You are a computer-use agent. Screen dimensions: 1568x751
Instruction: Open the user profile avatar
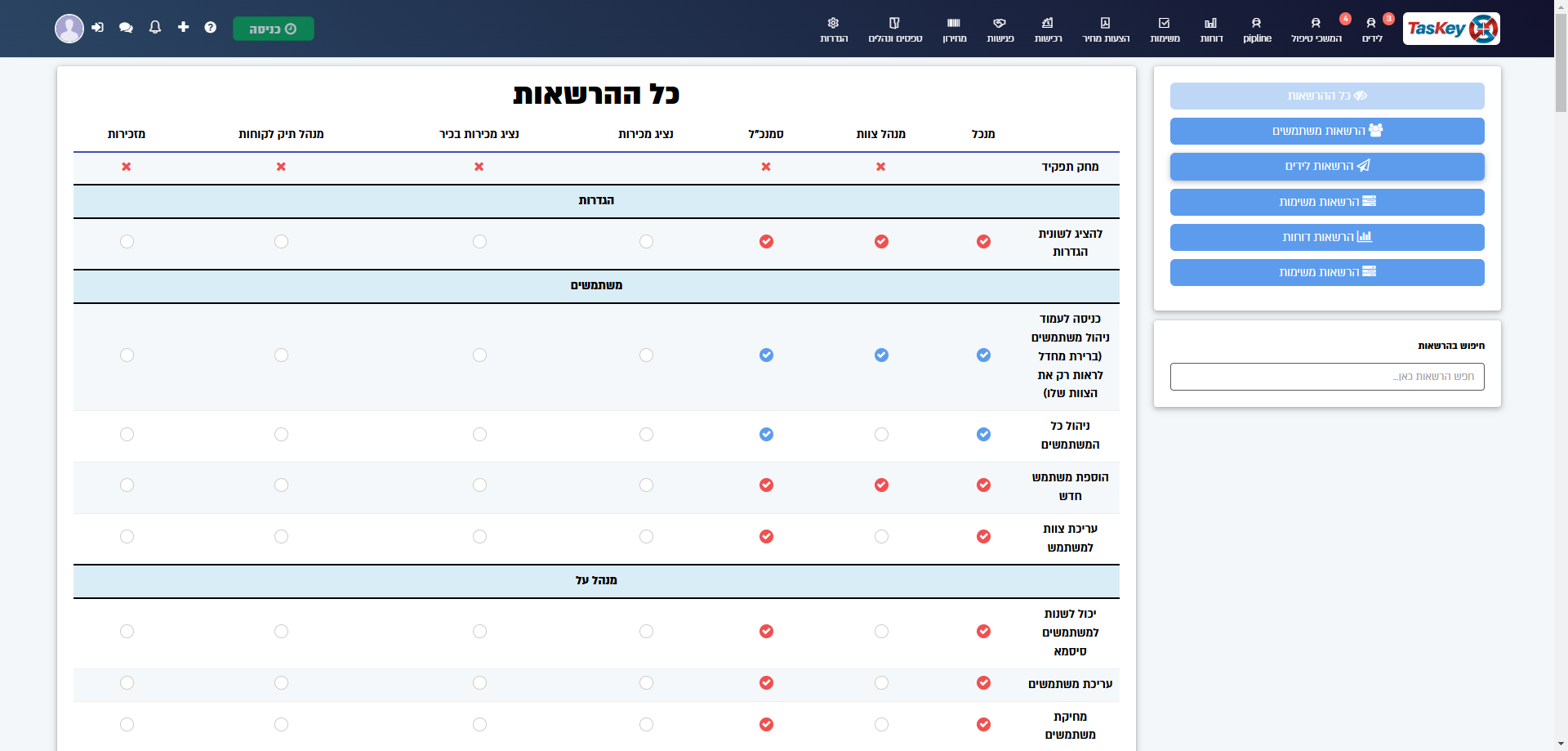69,29
